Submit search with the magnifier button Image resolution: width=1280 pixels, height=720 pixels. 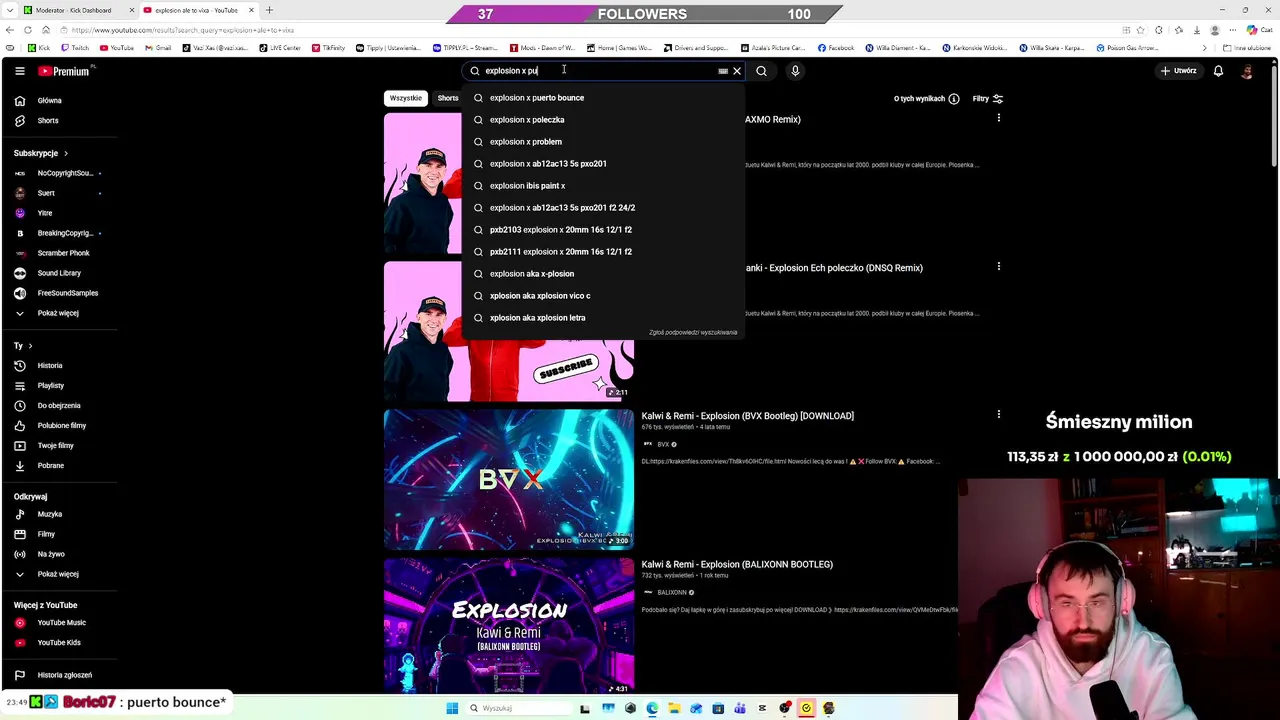[x=762, y=71]
